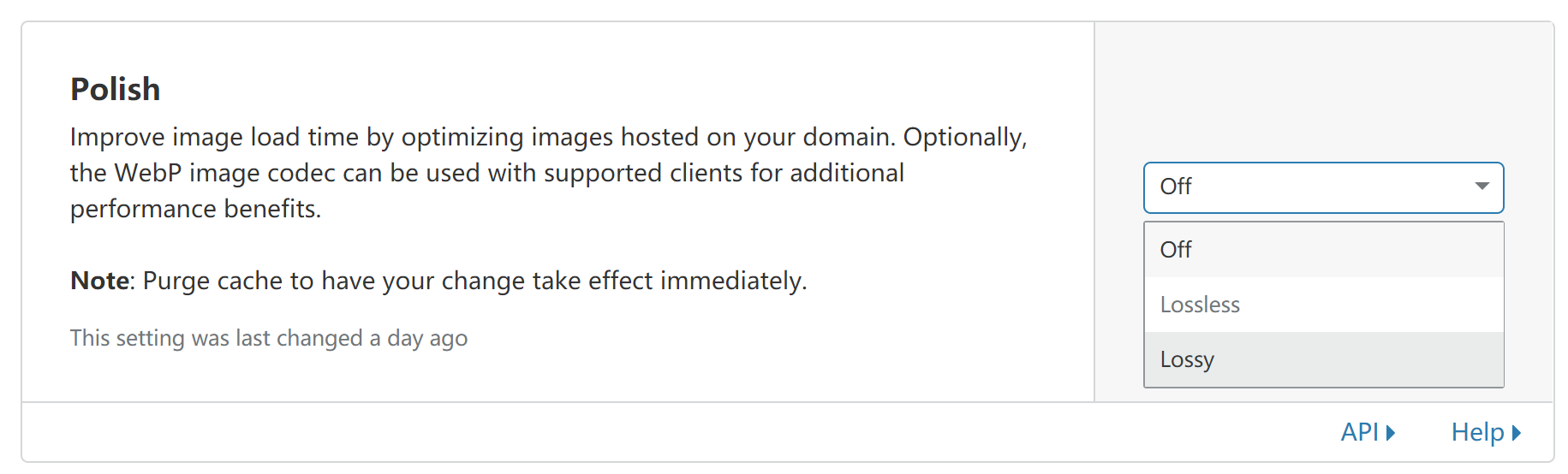Click the bold Note label
Screen dimensions: 1568x474
(100, 281)
